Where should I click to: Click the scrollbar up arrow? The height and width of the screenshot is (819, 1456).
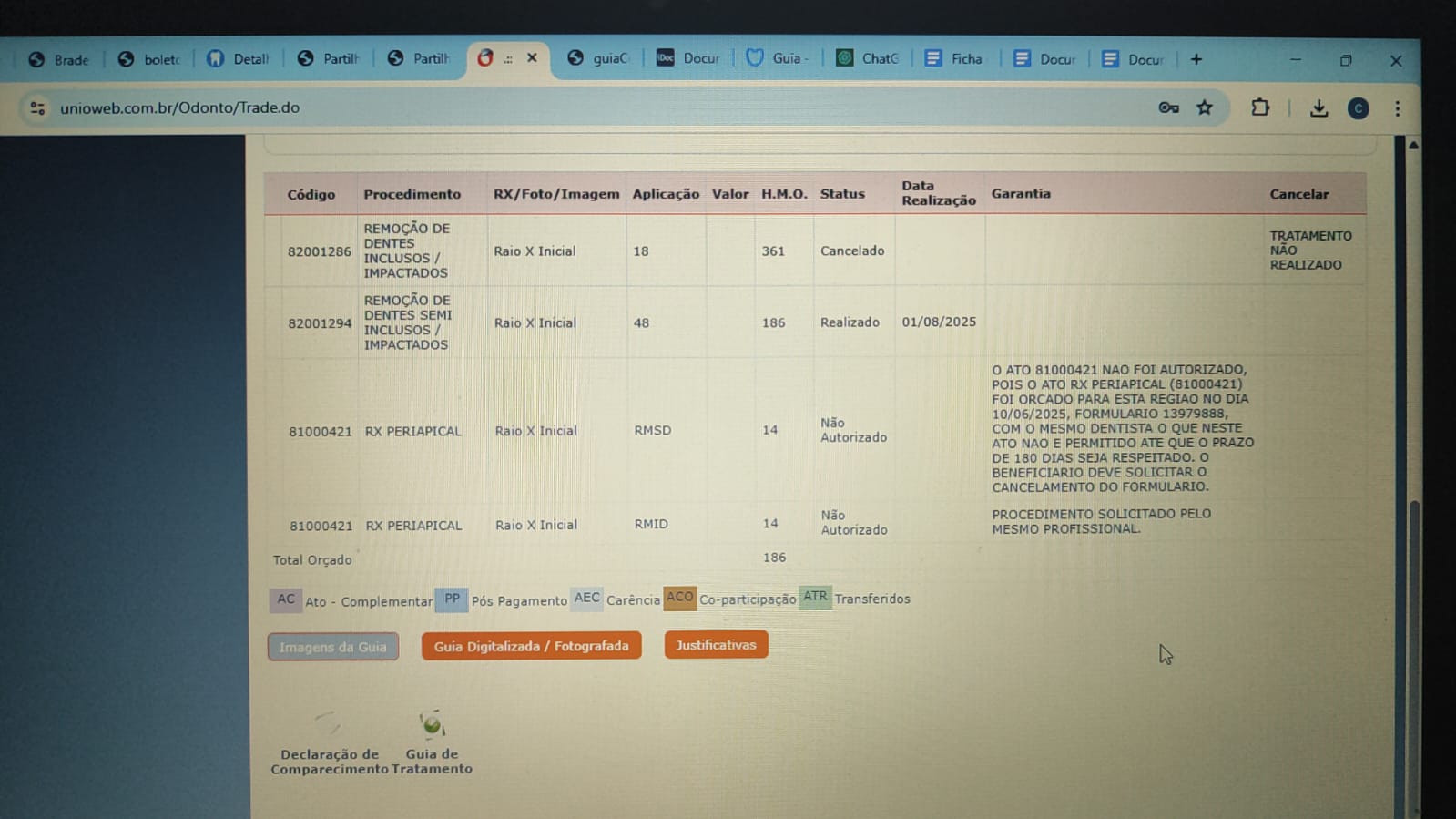pos(1413,145)
